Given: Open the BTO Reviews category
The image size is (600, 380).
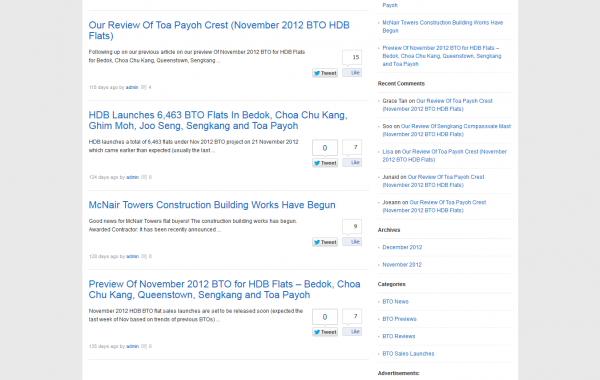Looking at the screenshot, I should click(399, 336).
